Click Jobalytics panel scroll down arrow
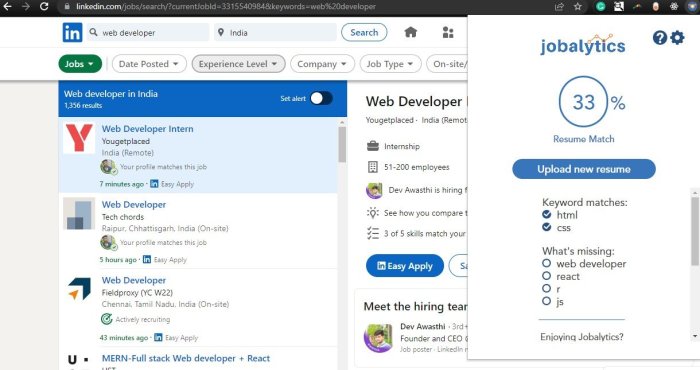The image size is (700, 370). point(695,336)
